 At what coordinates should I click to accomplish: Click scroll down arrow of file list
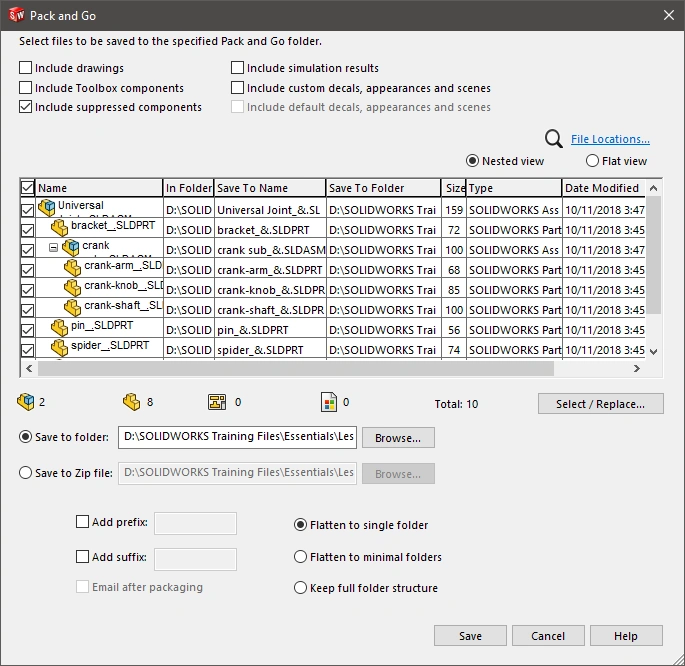pos(654,352)
